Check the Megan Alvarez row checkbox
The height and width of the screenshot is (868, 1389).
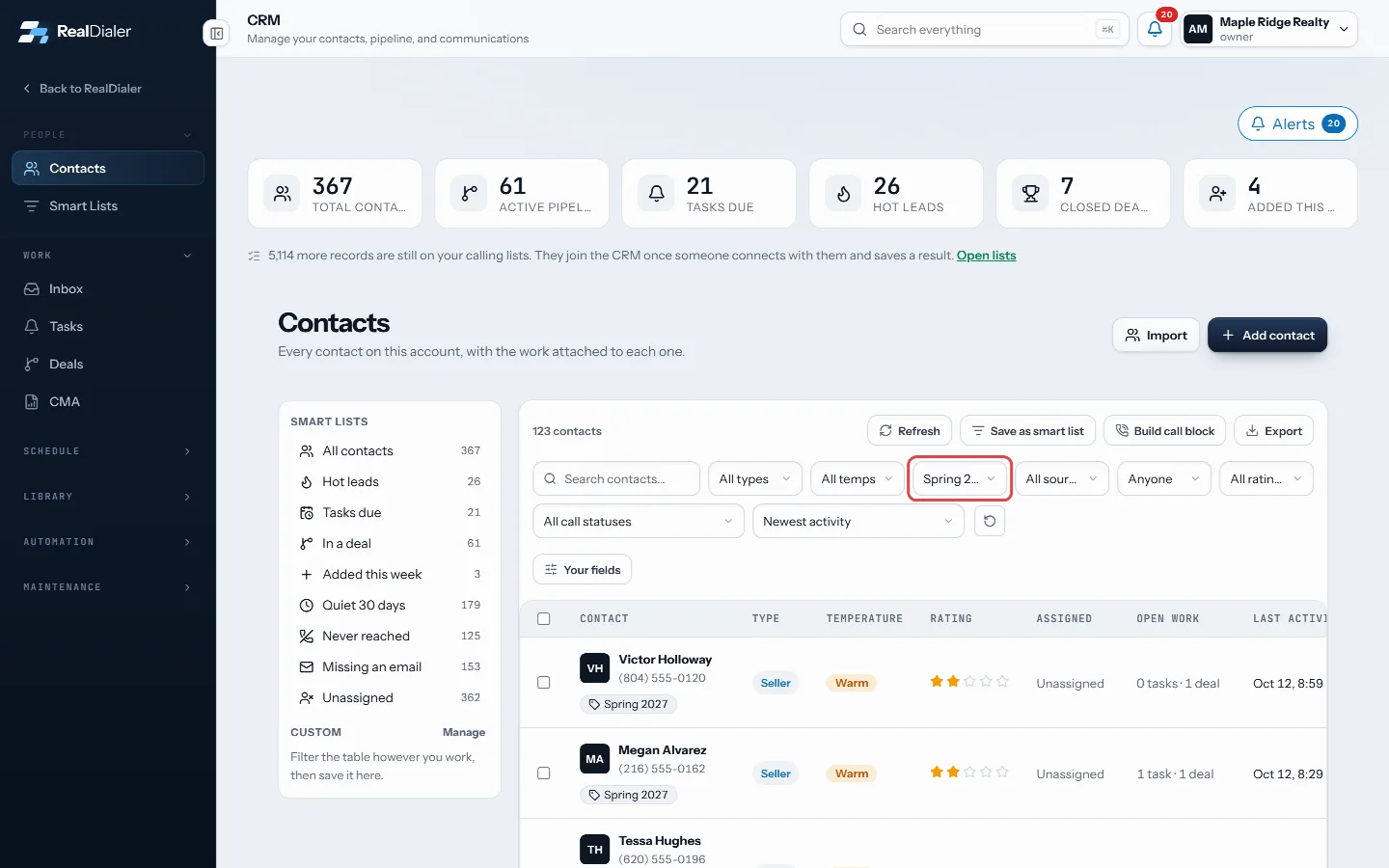pos(544,773)
